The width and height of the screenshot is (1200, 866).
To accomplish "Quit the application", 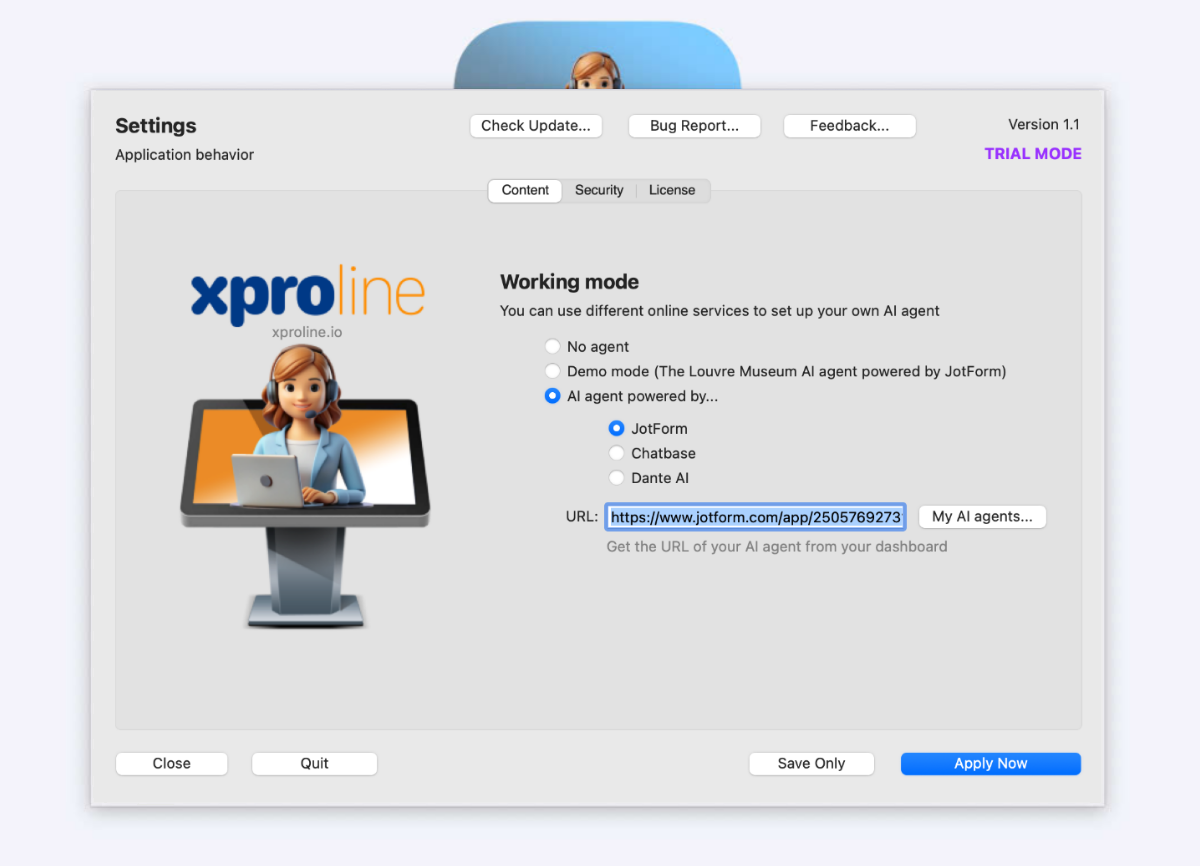I will pos(314,764).
